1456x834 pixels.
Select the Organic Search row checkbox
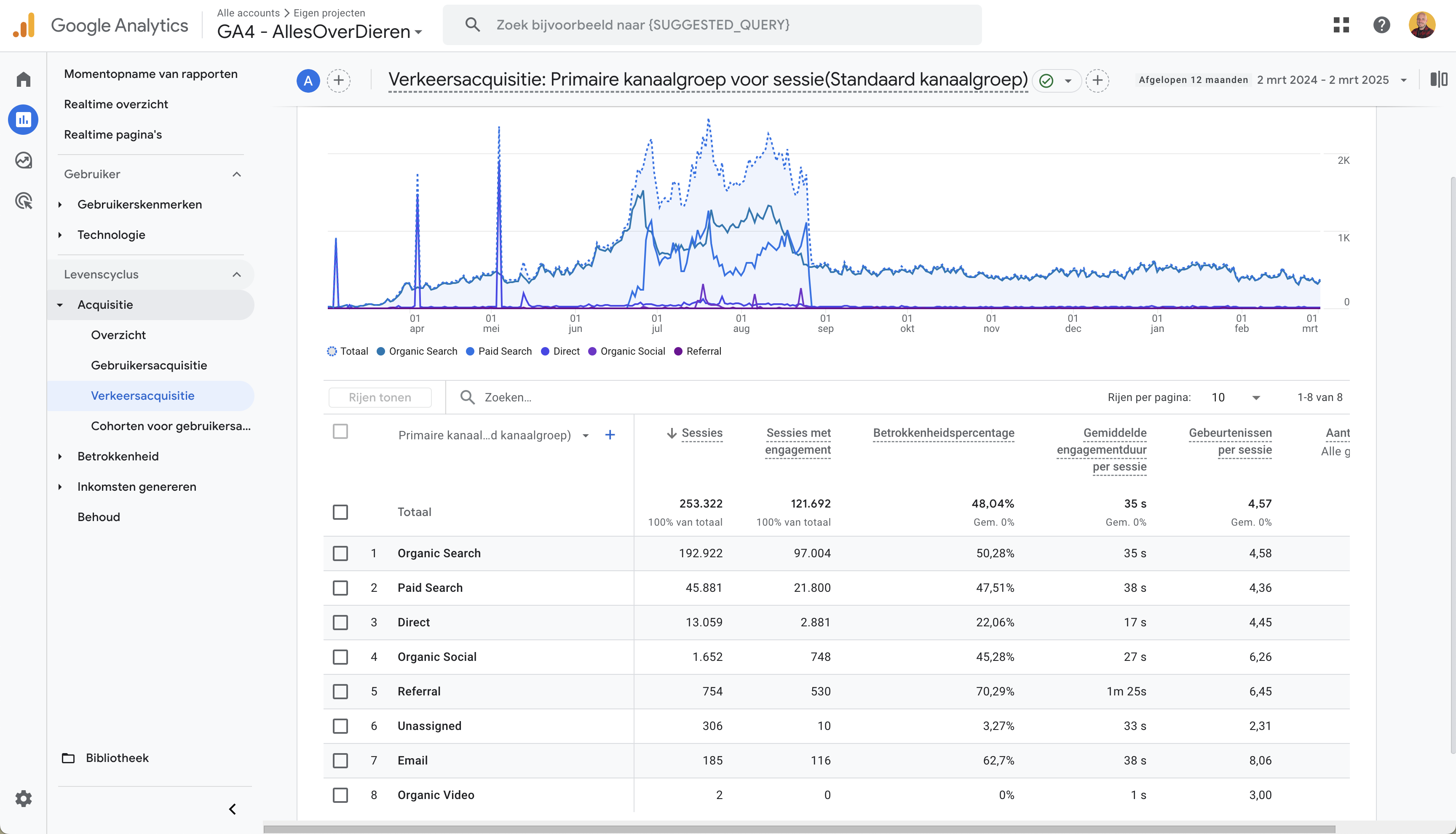click(x=340, y=553)
